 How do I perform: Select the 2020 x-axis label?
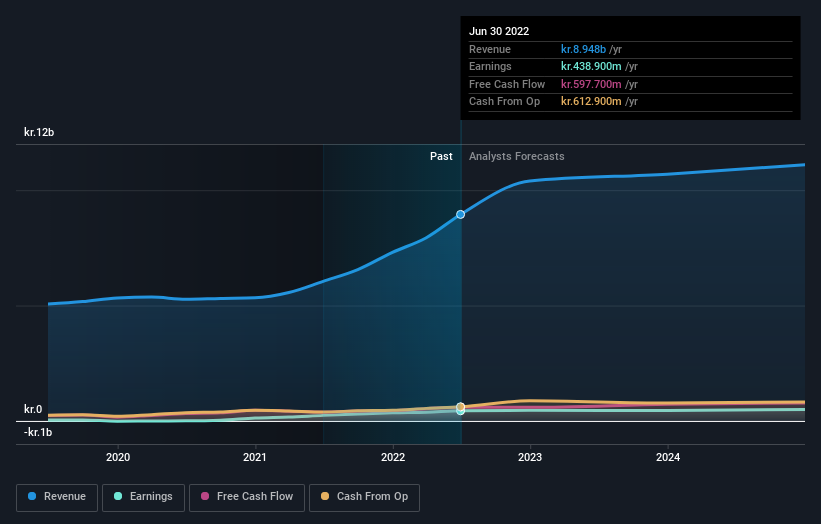118,457
